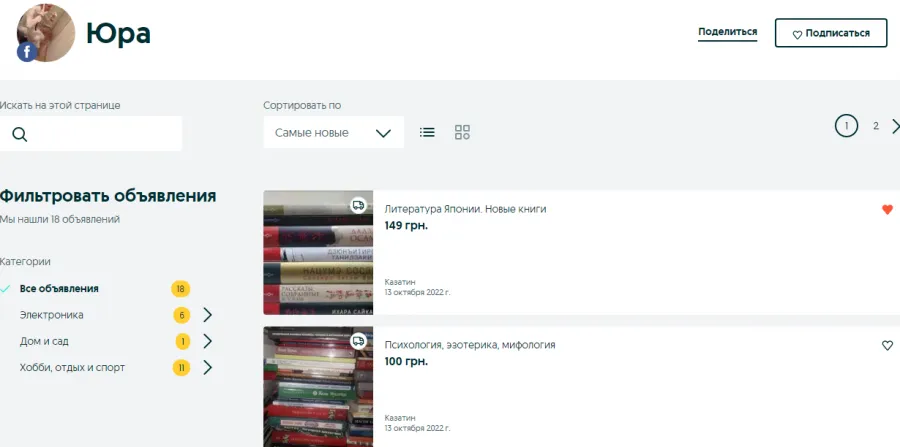Unfavorite the Литература Японии listing heart
The height and width of the screenshot is (447, 900).
click(x=887, y=210)
